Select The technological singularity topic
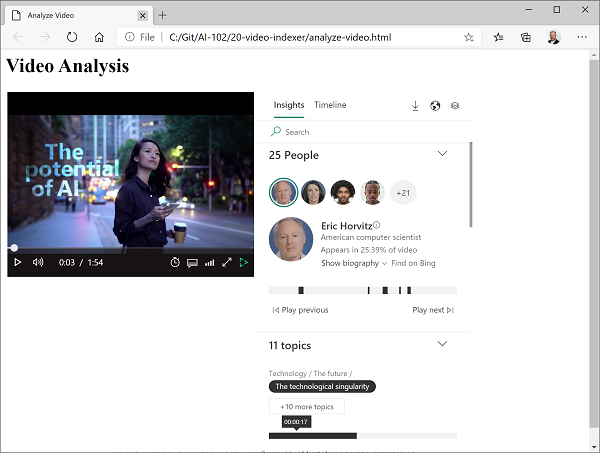 [x=322, y=386]
